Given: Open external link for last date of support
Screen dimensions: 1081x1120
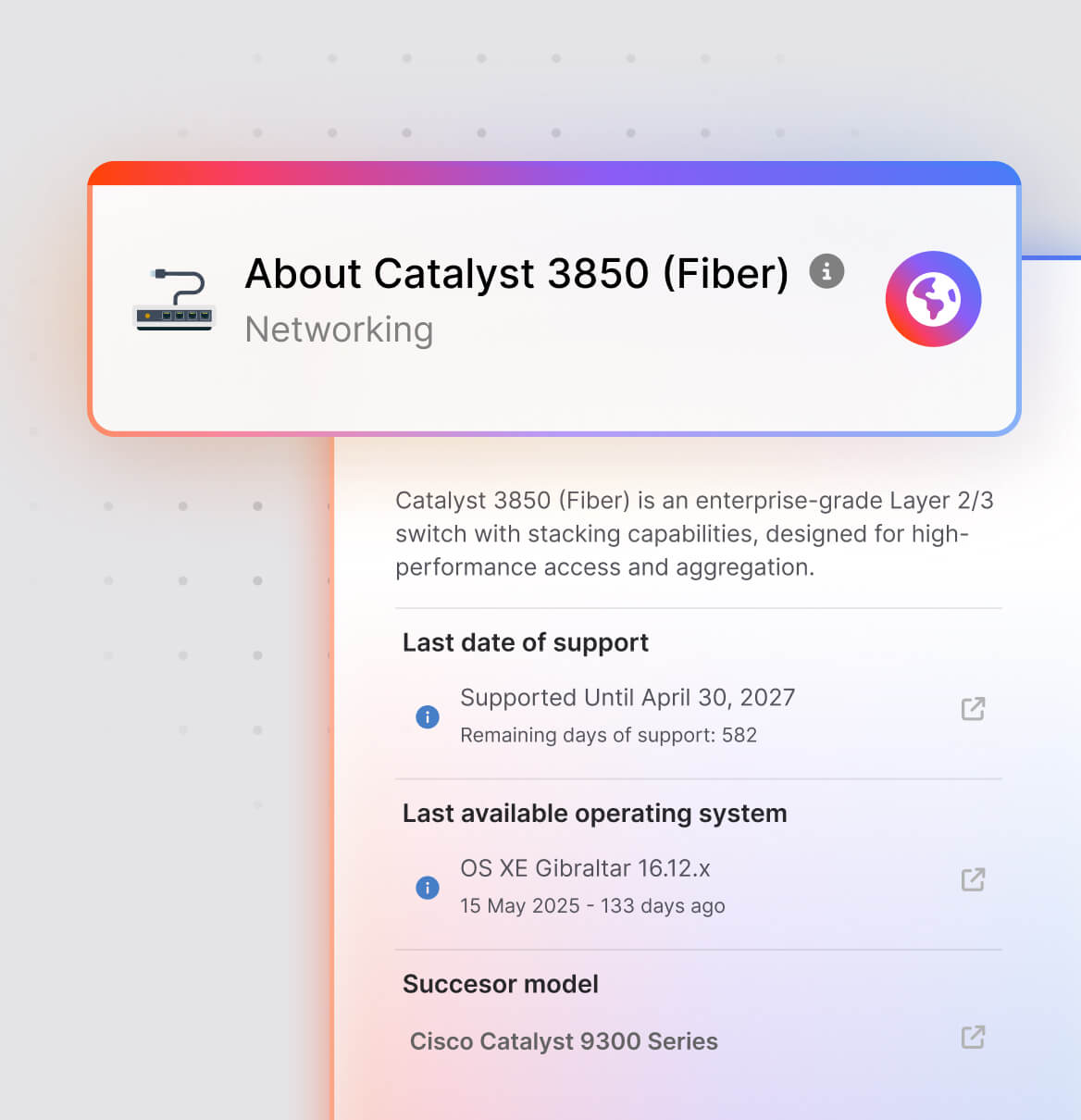Looking at the screenshot, I should (x=973, y=709).
